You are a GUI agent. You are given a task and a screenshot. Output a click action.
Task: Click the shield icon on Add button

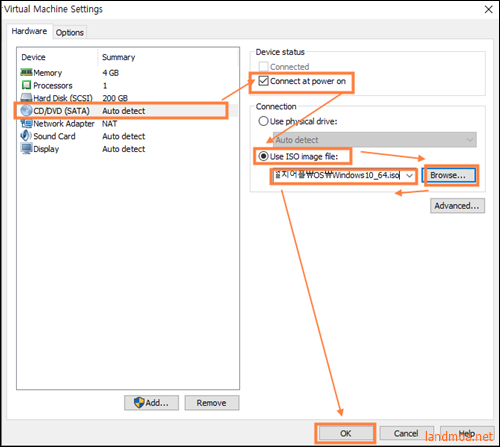coord(139,402)
